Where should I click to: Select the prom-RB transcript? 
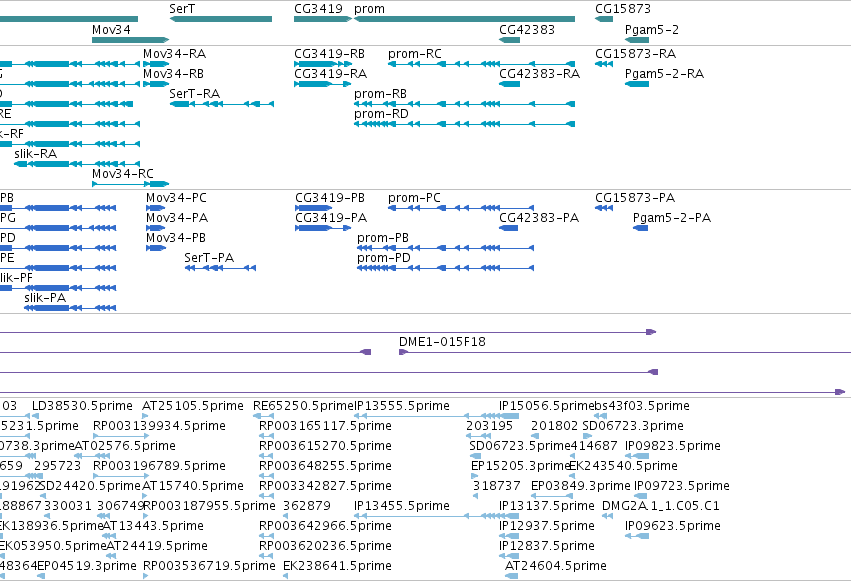465,104
